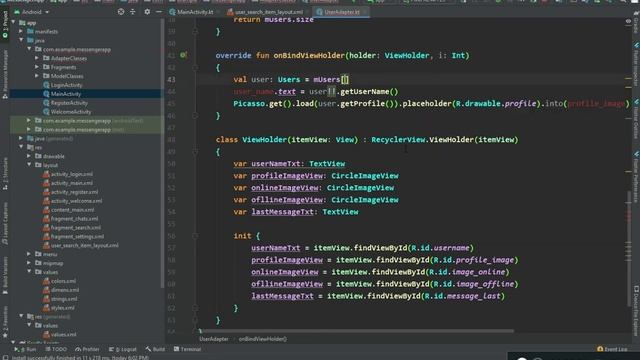Open the Run tool window button

(x=25, y=349)
